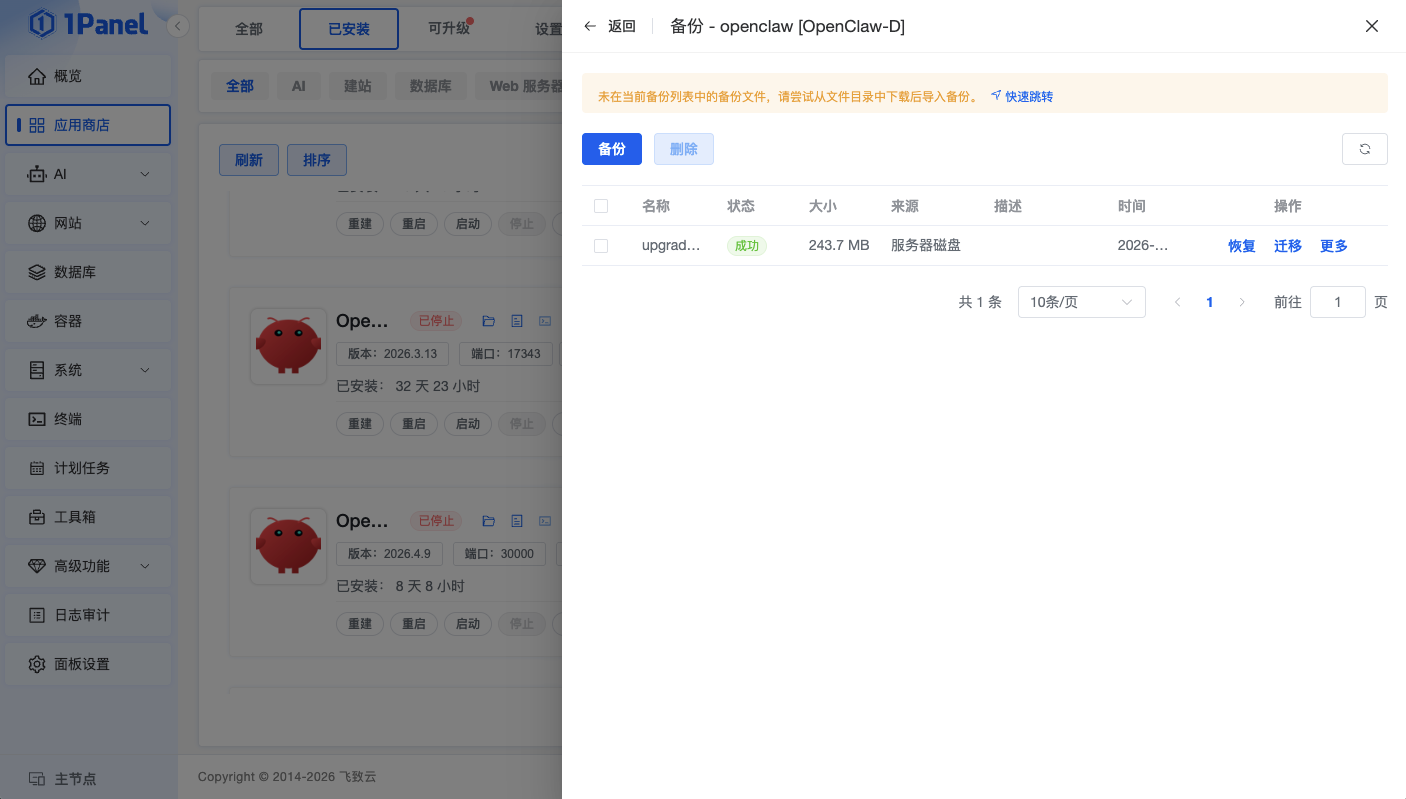The height and width of the screenshot is (799, 1406).
Task: Click the blue 备份 backup button
Action: click(x=611, y=149)
